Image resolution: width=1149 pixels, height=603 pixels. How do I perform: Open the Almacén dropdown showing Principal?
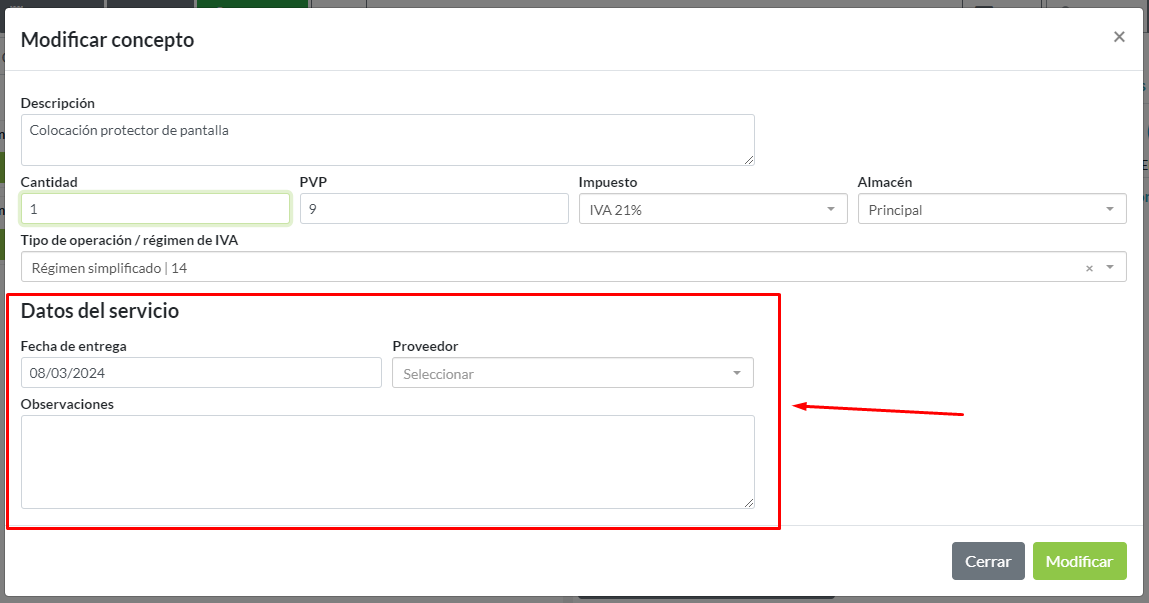(x=991, y=209)
